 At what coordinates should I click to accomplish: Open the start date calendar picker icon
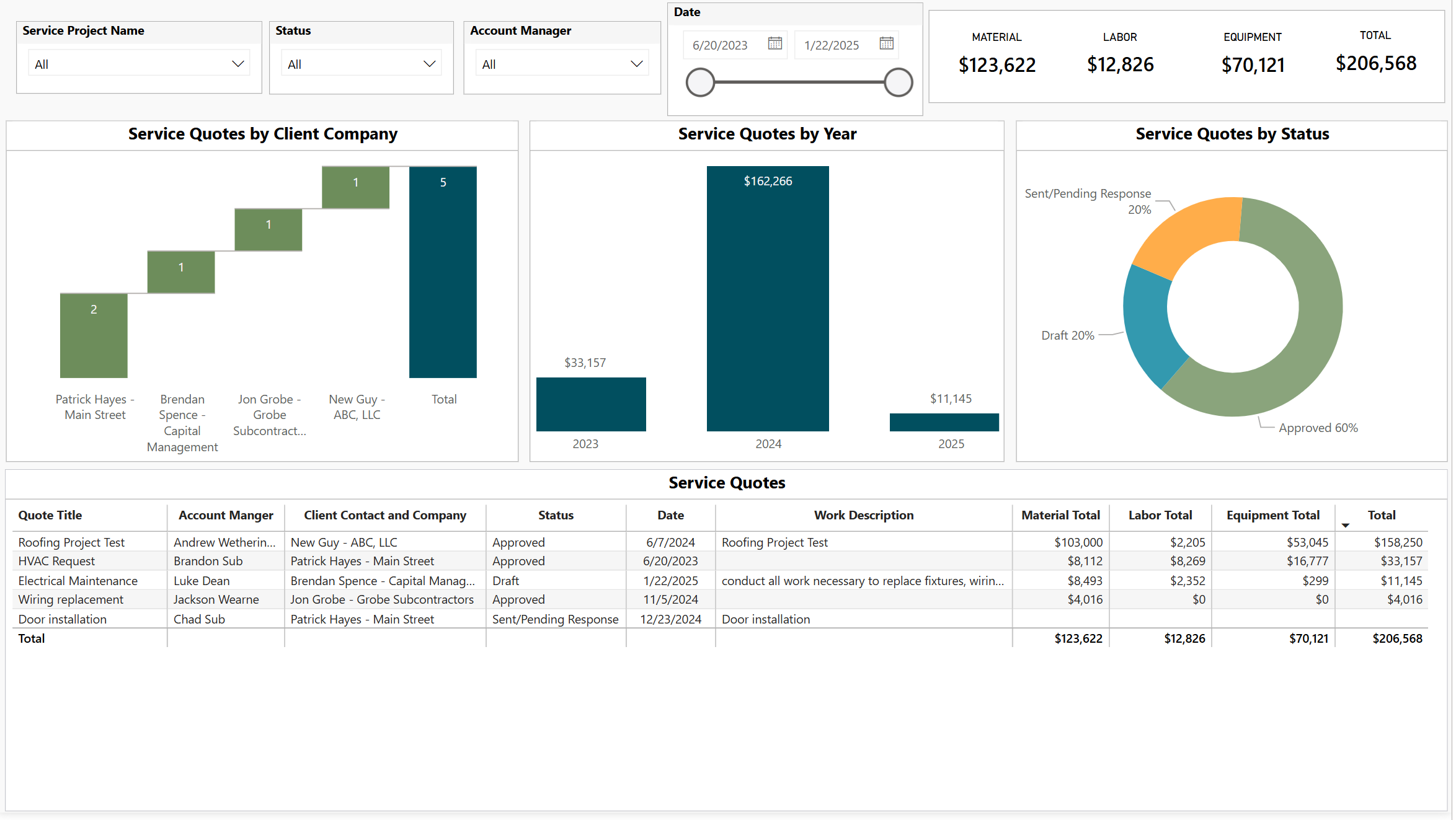click(x=775, y=43)
